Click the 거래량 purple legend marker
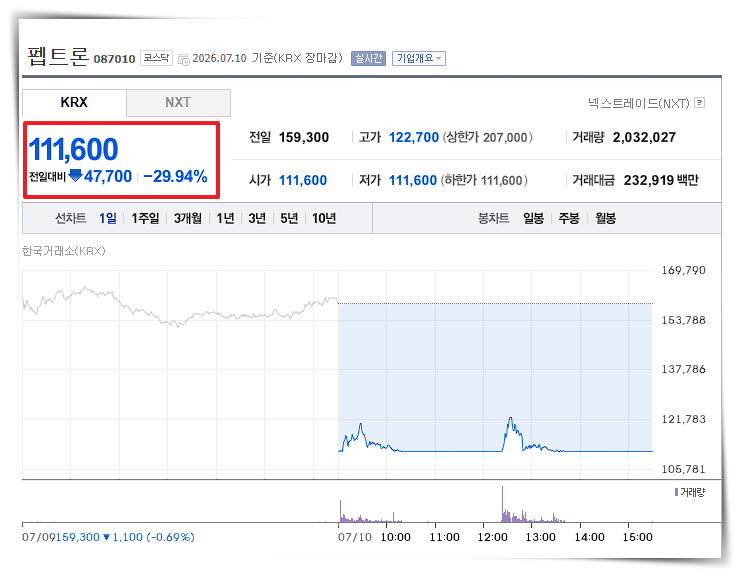Viewport: 741px width, 577px height. pyautogui.click(x=676, y=492)
